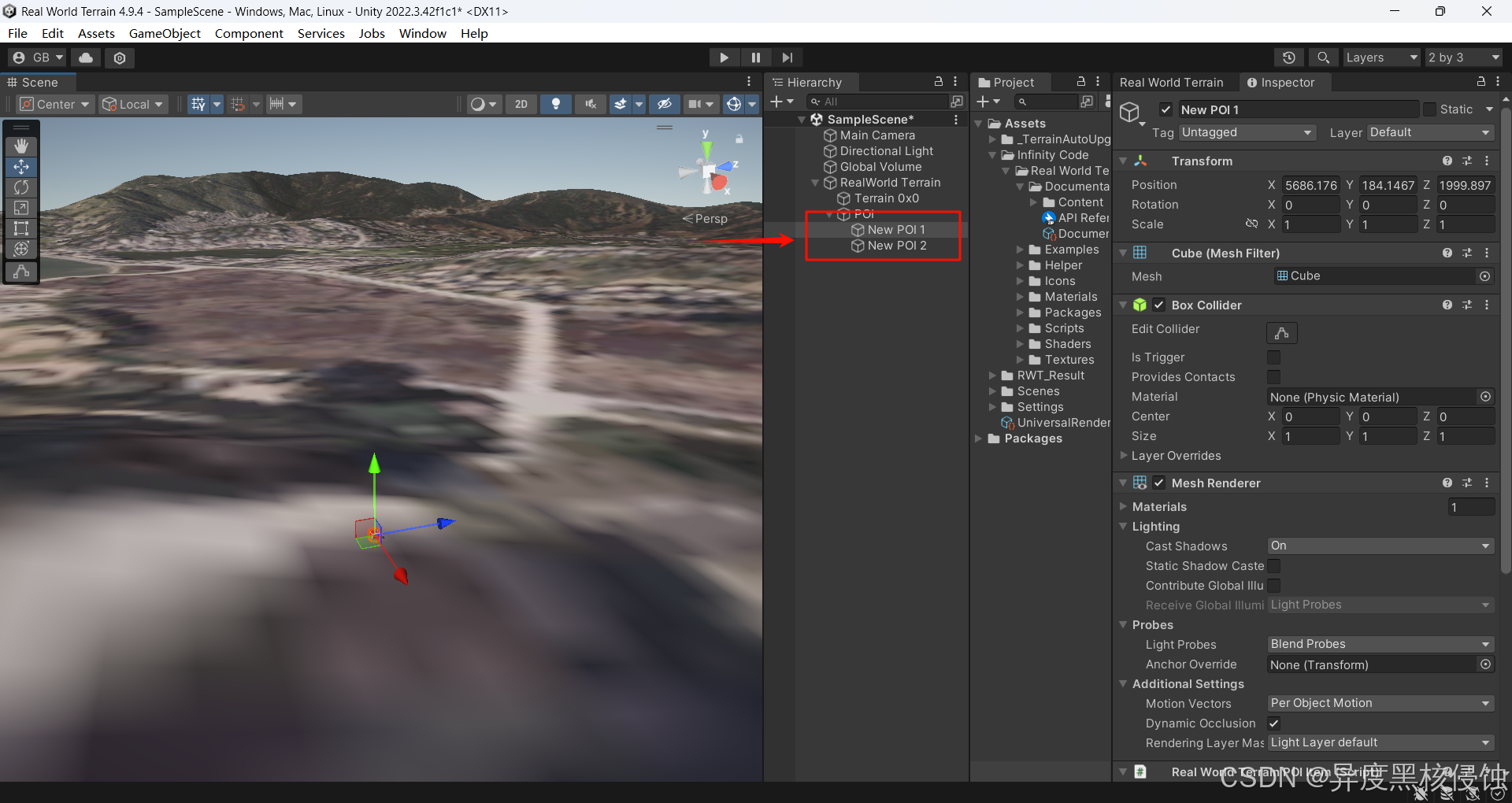Open Box Collider preset icon
This screenshot has height=803, width=1512.
[1467, 305]
